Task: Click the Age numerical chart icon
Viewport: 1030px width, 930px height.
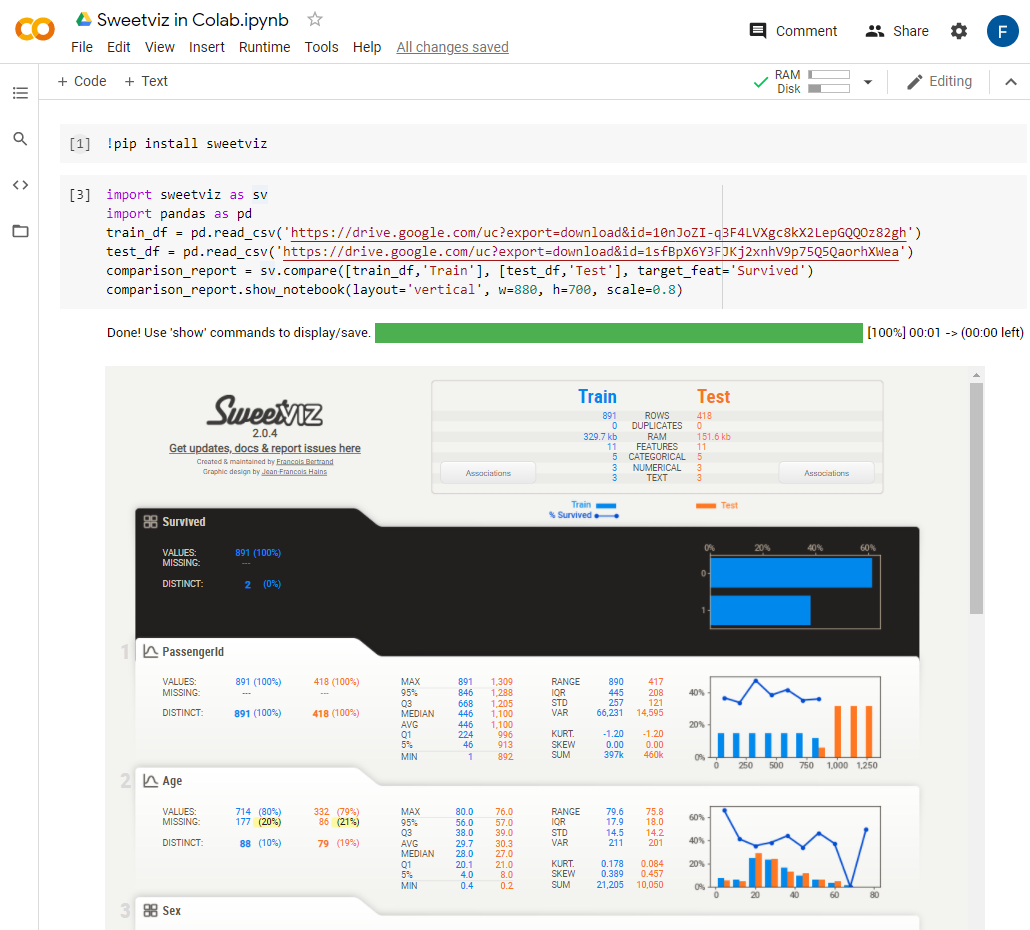Action: [150, 781]
